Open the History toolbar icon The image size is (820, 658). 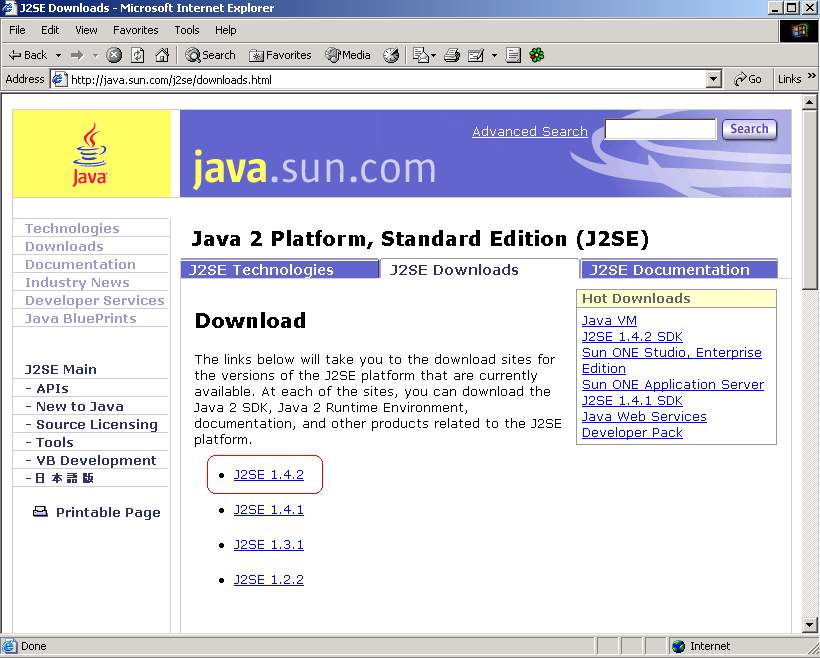pyautogui.click(x=391, y=55)
